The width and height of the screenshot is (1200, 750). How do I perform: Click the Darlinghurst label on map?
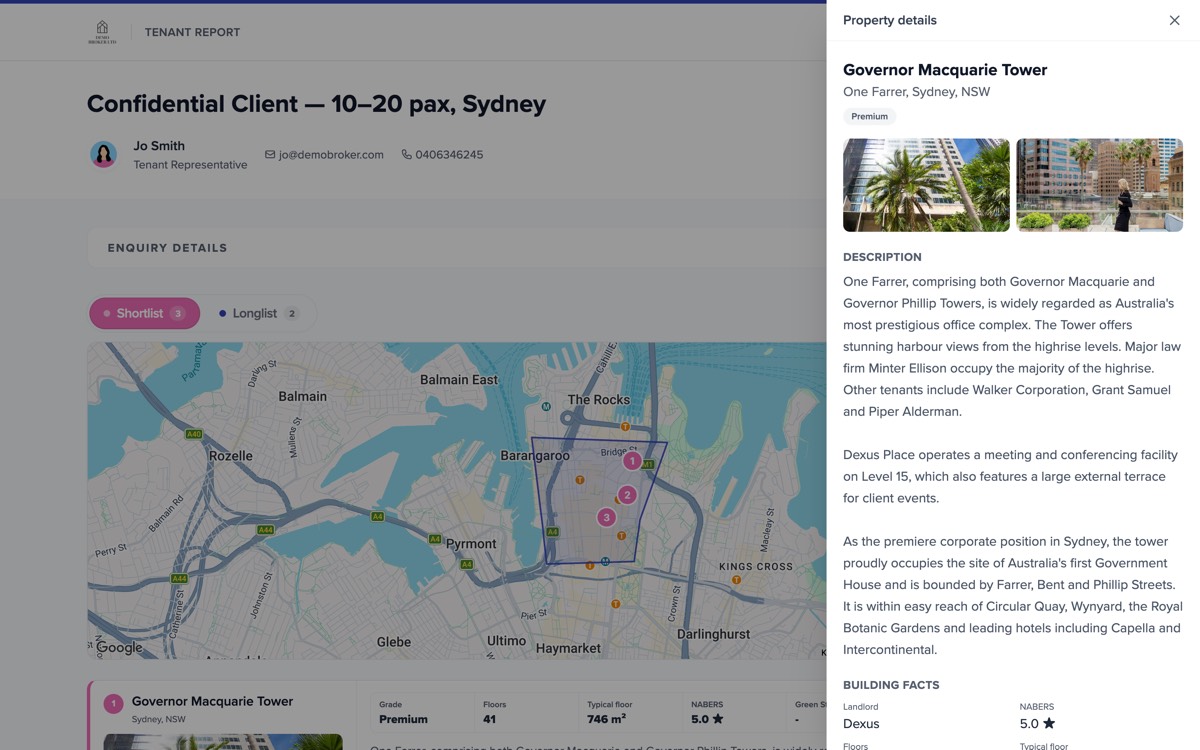tap(713, 634)
